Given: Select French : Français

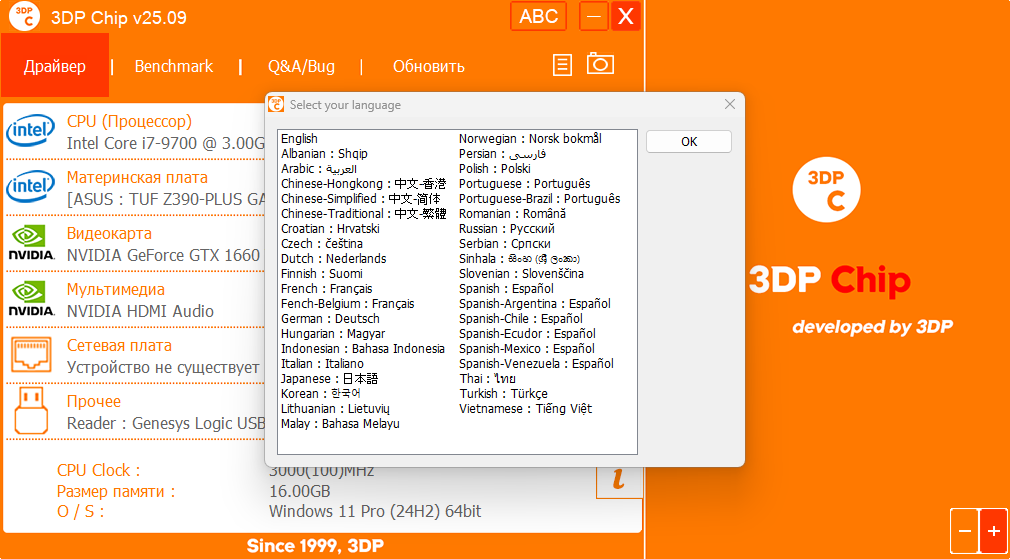Looking at the screenshot, I should [x=327, y=289].
